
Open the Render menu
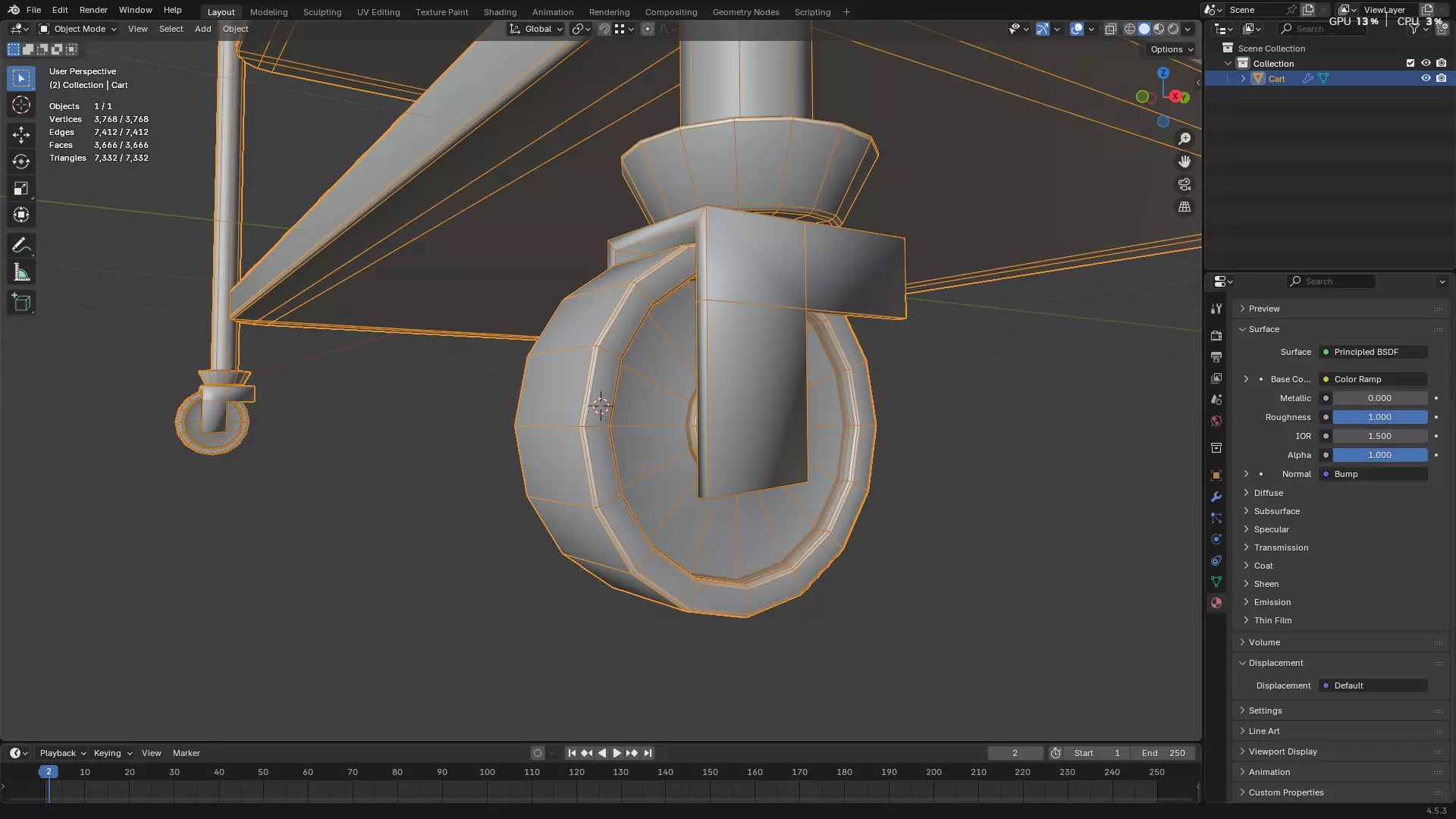93,10
